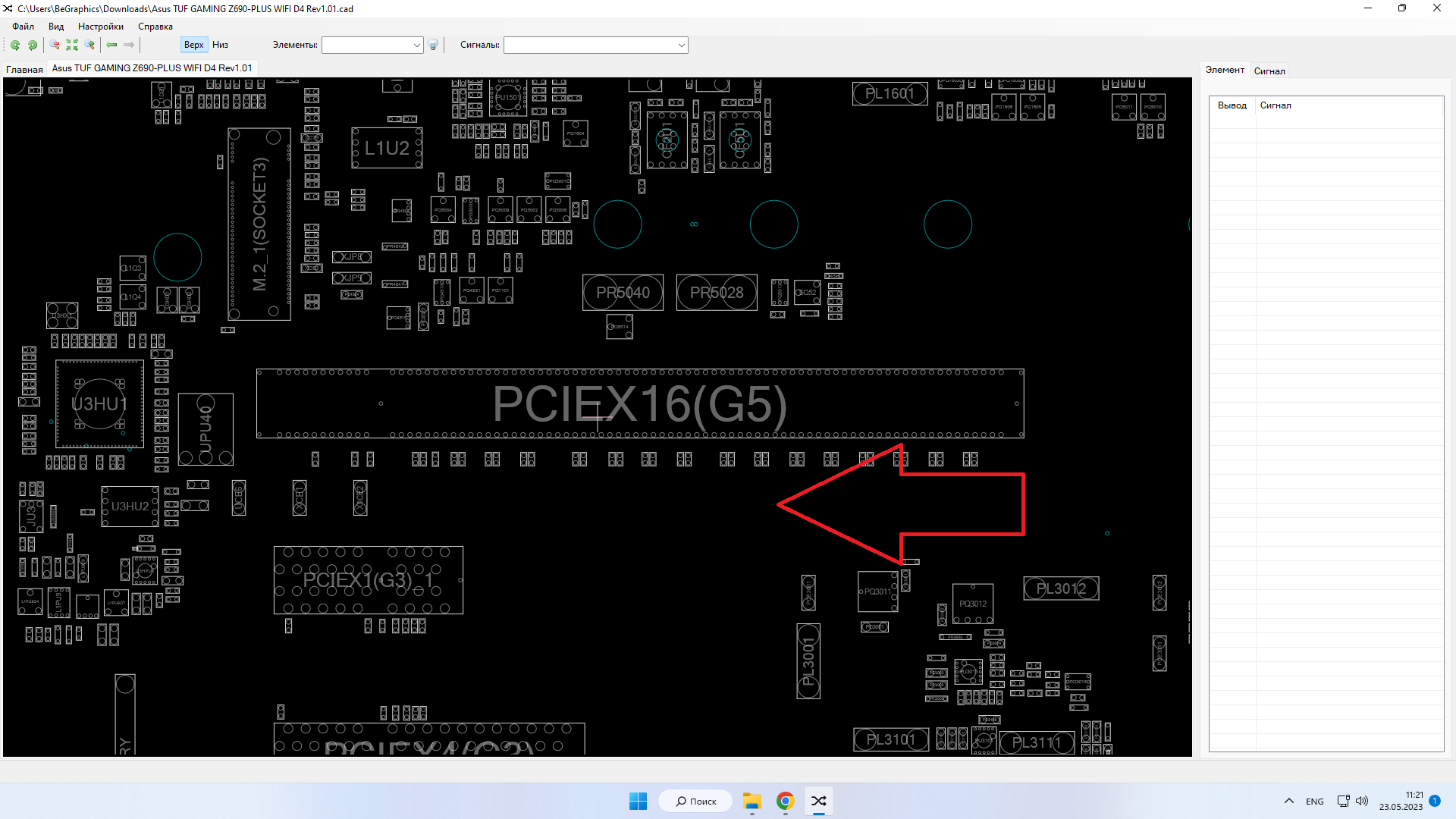Open the Элемент panel tab
Viewport: 1456px width, 819px height.
pyautogui.click(x=1225, y=70)
